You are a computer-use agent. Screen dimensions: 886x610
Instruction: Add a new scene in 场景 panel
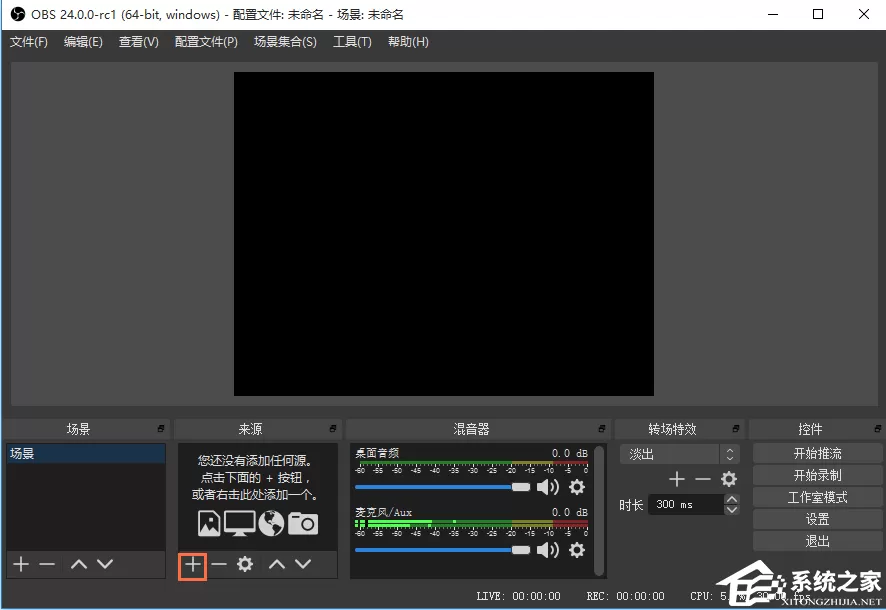click(x=21, y=564)
